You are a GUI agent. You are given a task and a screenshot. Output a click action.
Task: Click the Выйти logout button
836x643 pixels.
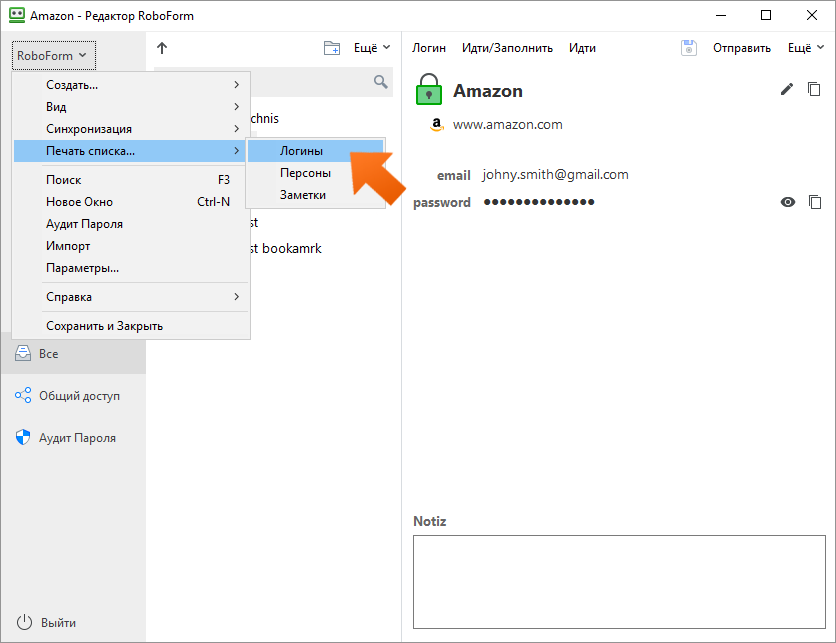(x=46, y=622)
